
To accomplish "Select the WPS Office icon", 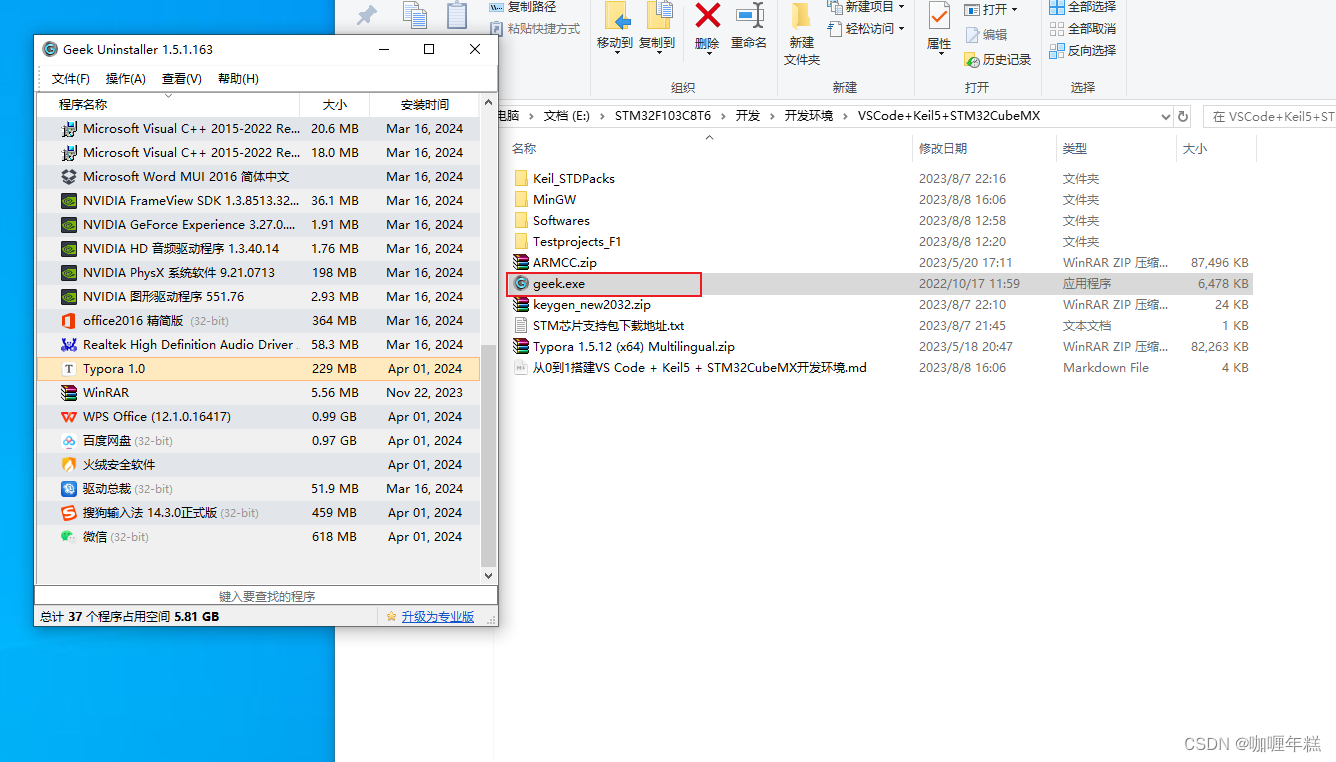I will tap(69, 417).
